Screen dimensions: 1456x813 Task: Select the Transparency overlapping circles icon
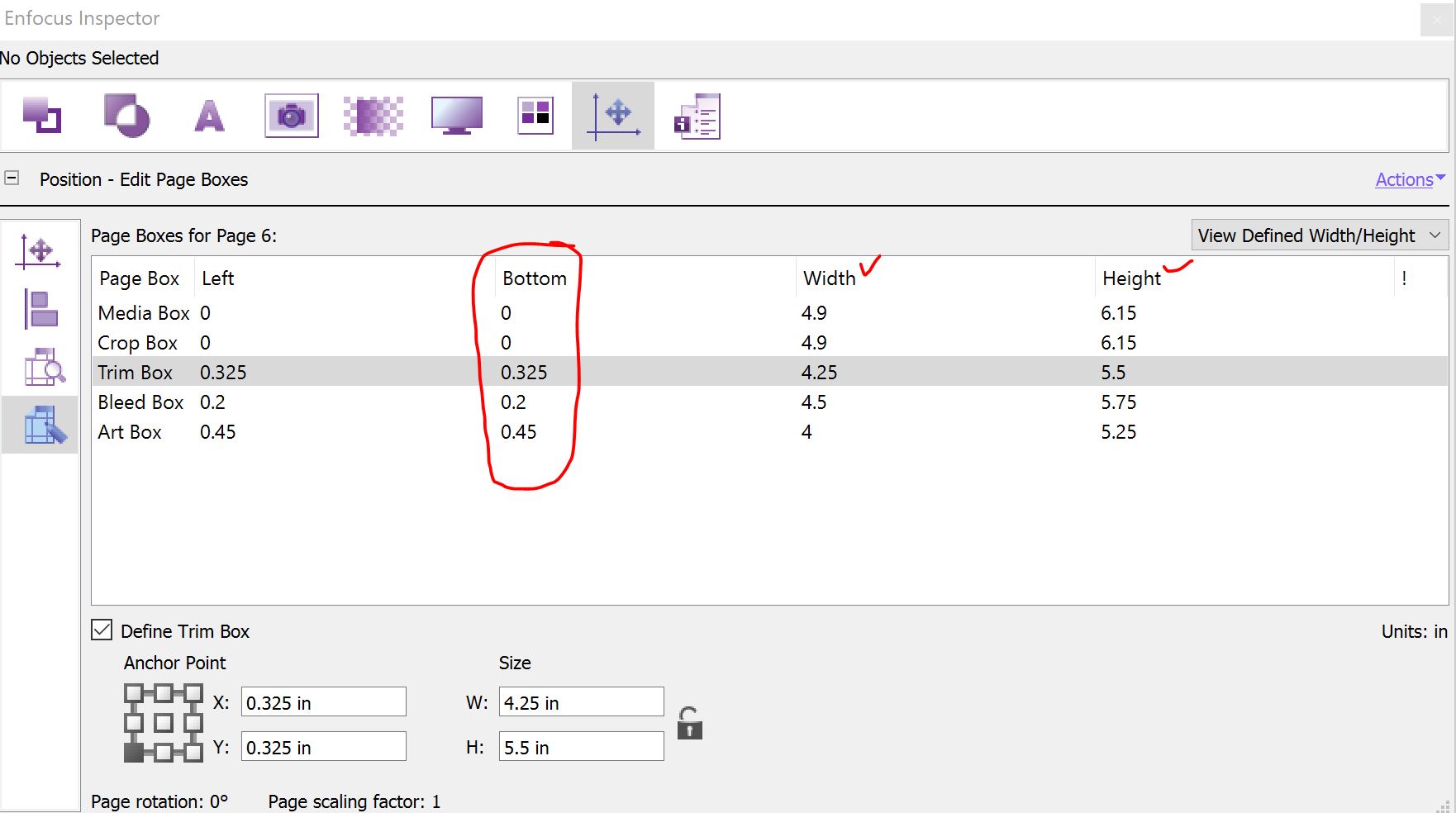[126, 116]
